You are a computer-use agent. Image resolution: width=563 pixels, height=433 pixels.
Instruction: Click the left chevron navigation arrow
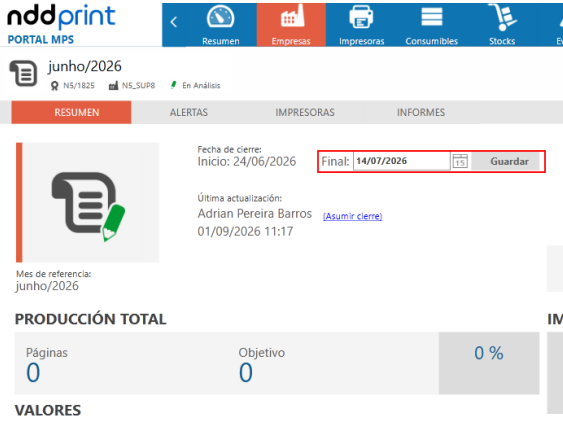pyautogui.click(x=174, y=22)
